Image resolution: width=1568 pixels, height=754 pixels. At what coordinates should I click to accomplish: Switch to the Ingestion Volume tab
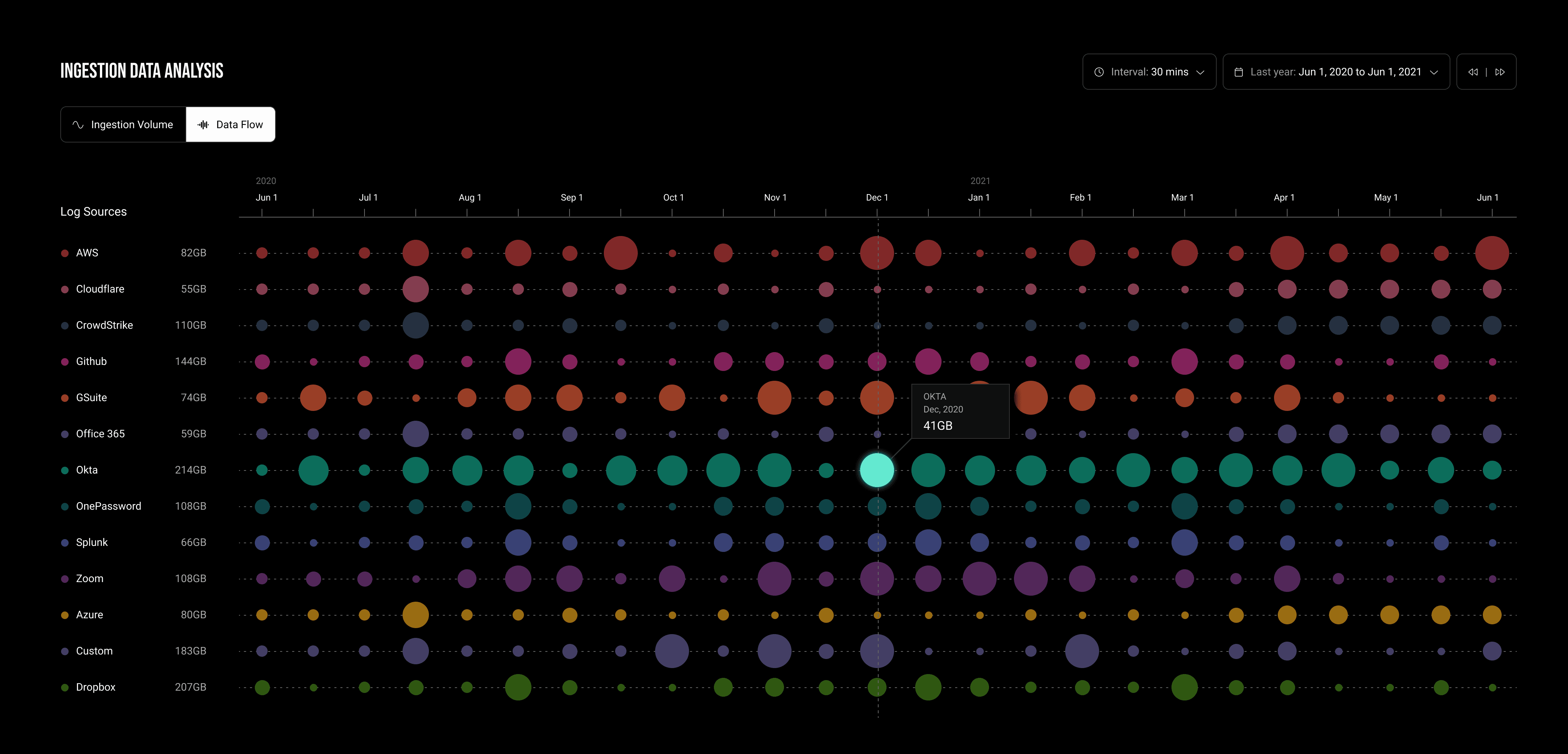tap(123, 124)
